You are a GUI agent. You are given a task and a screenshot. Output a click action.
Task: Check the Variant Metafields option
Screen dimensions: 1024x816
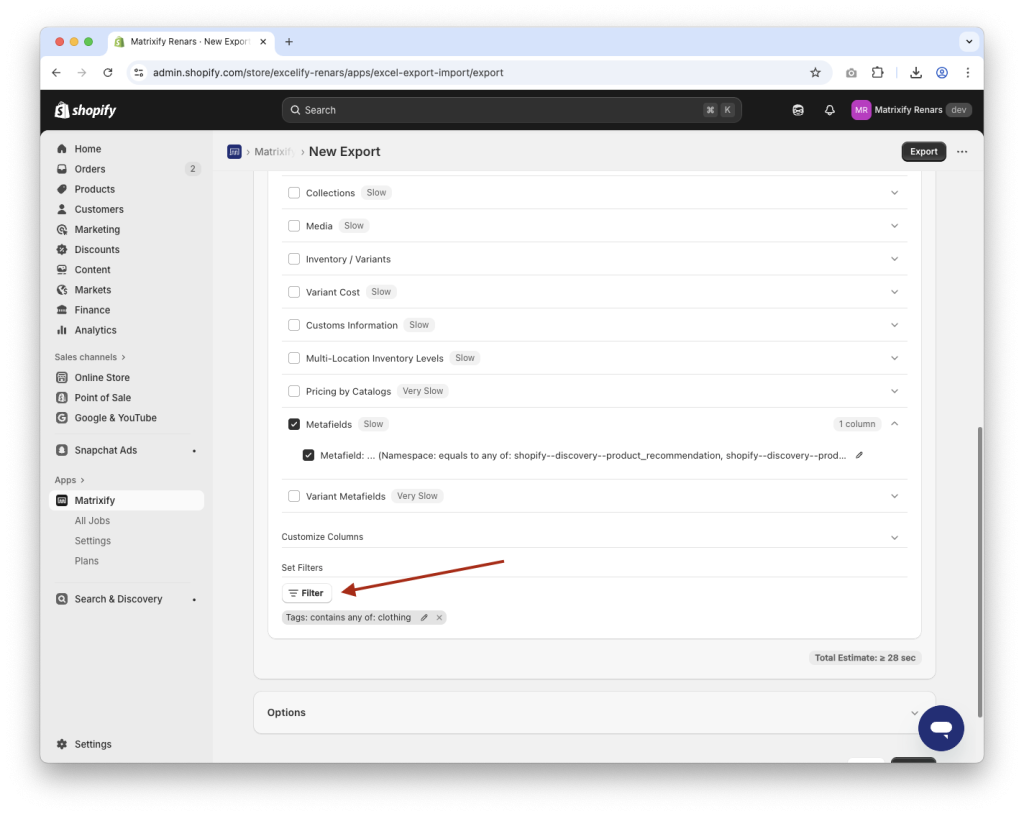[x=293, y=495]
